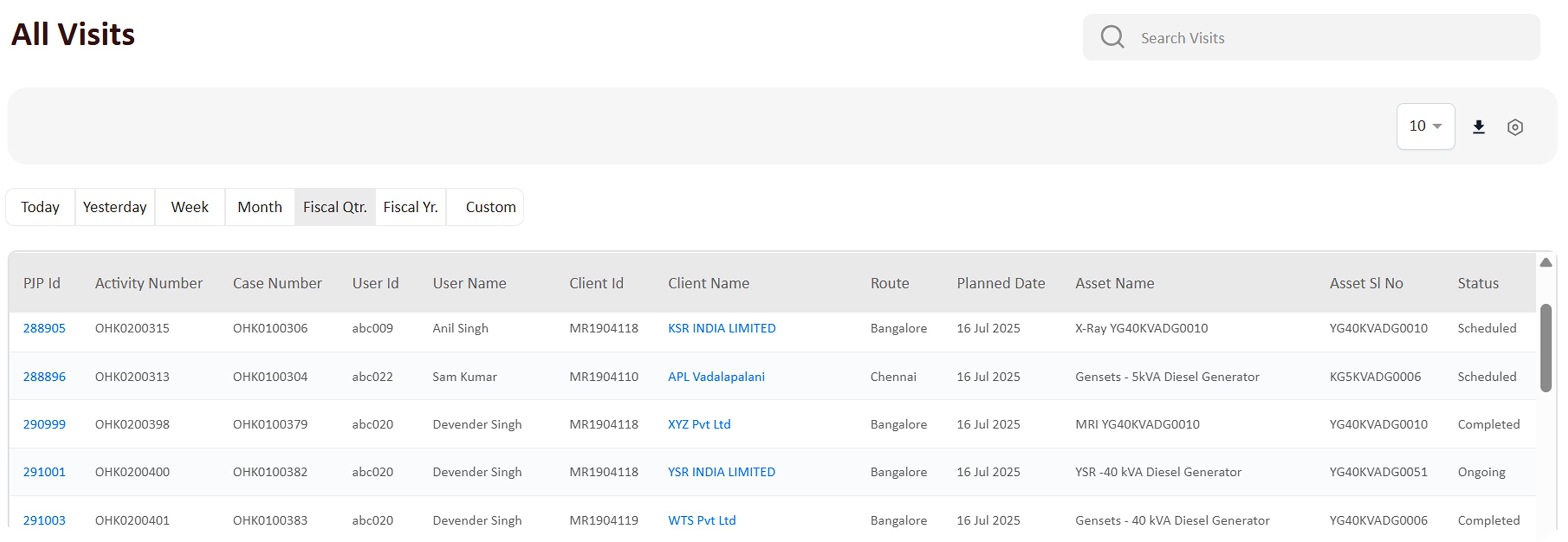The width and height of the screenshot is (1568, 542).
Task: Open the rows-per-page dropdown showing 10
Action: tap(1425, 126)
